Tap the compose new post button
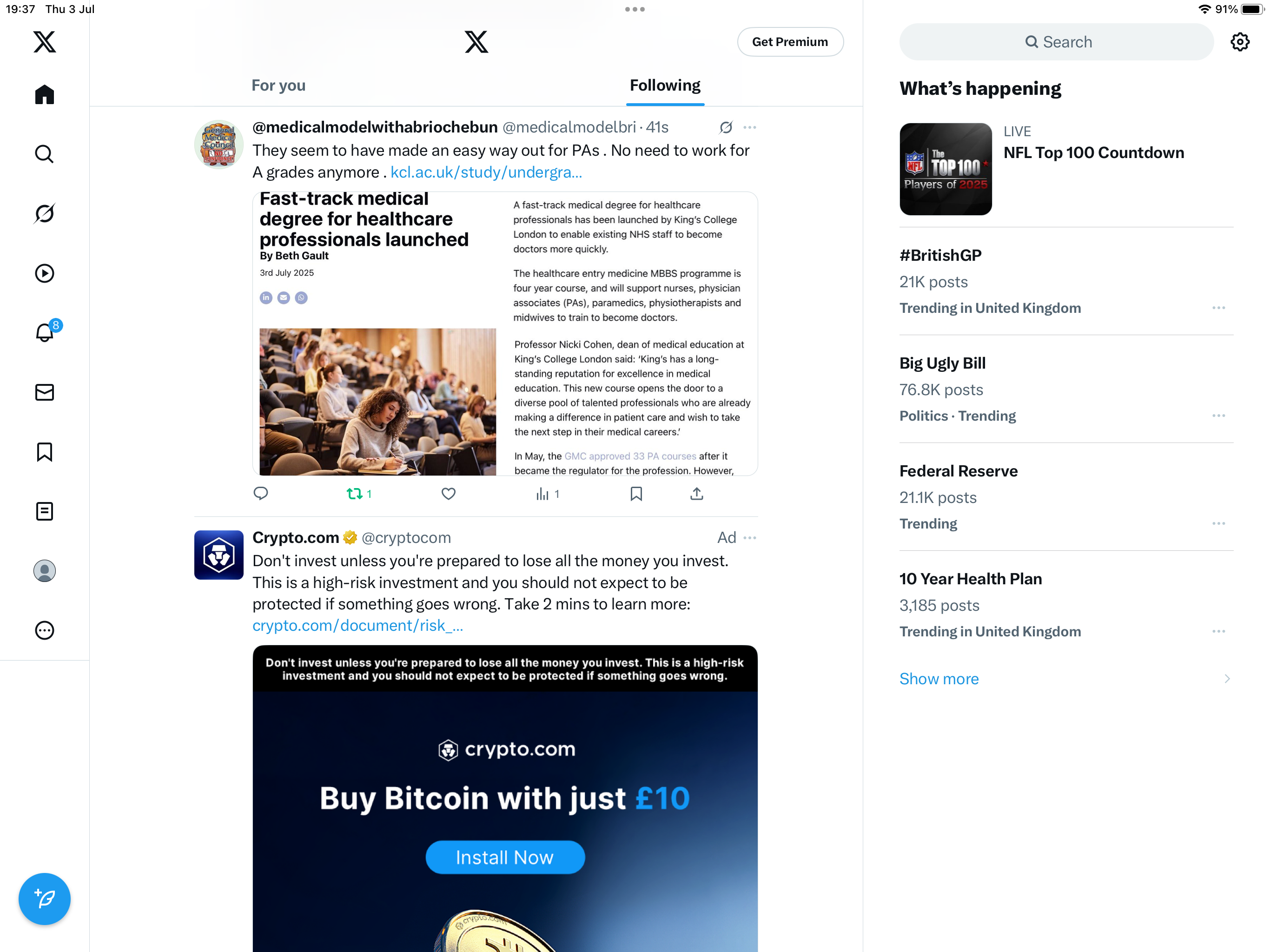Screen dimensions: 1270x952 click(44, 899)
